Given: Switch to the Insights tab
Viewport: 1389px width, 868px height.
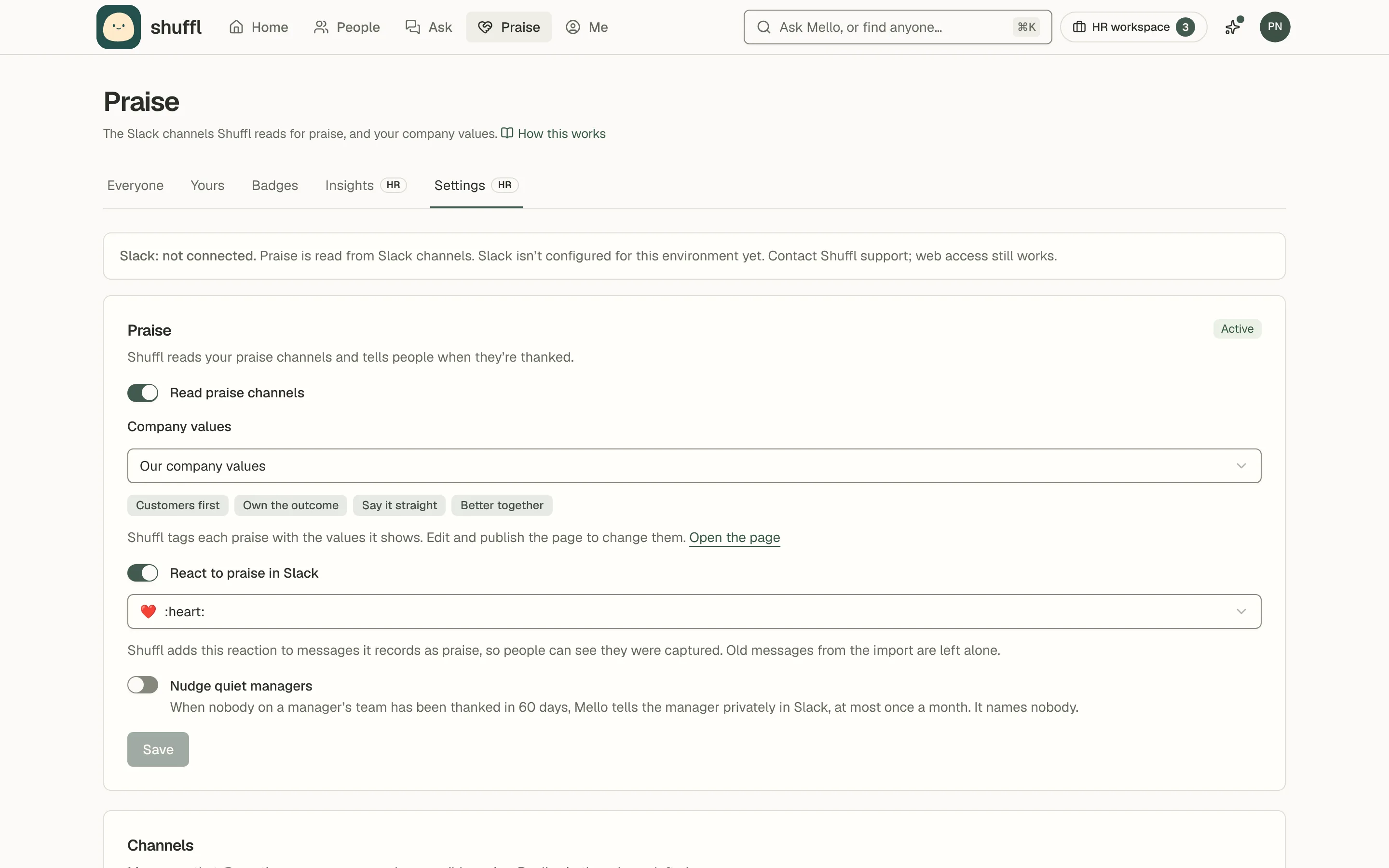Looking at the screenshot, I should click(366, 186).
